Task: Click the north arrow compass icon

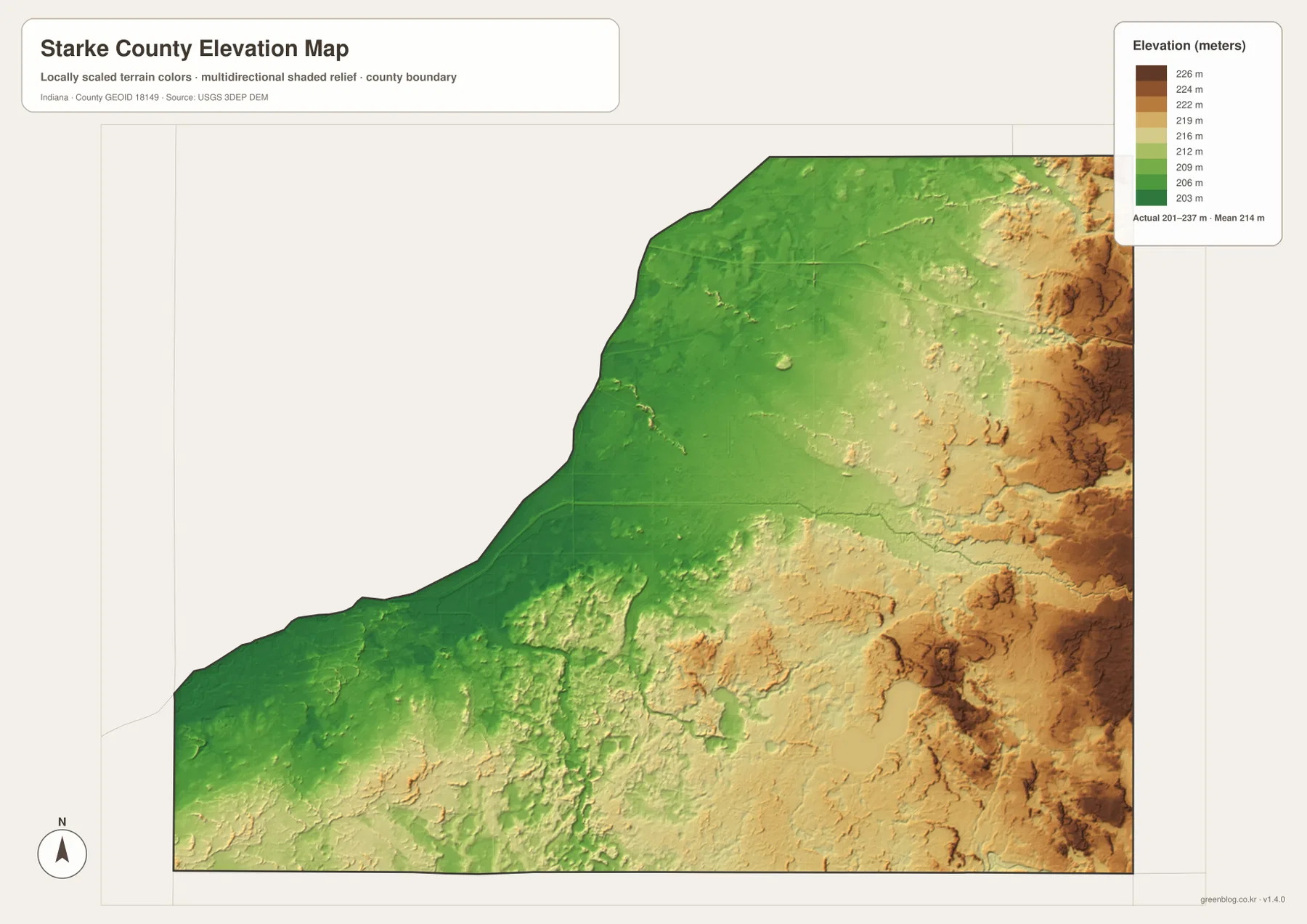Action: tap(62, 854)
